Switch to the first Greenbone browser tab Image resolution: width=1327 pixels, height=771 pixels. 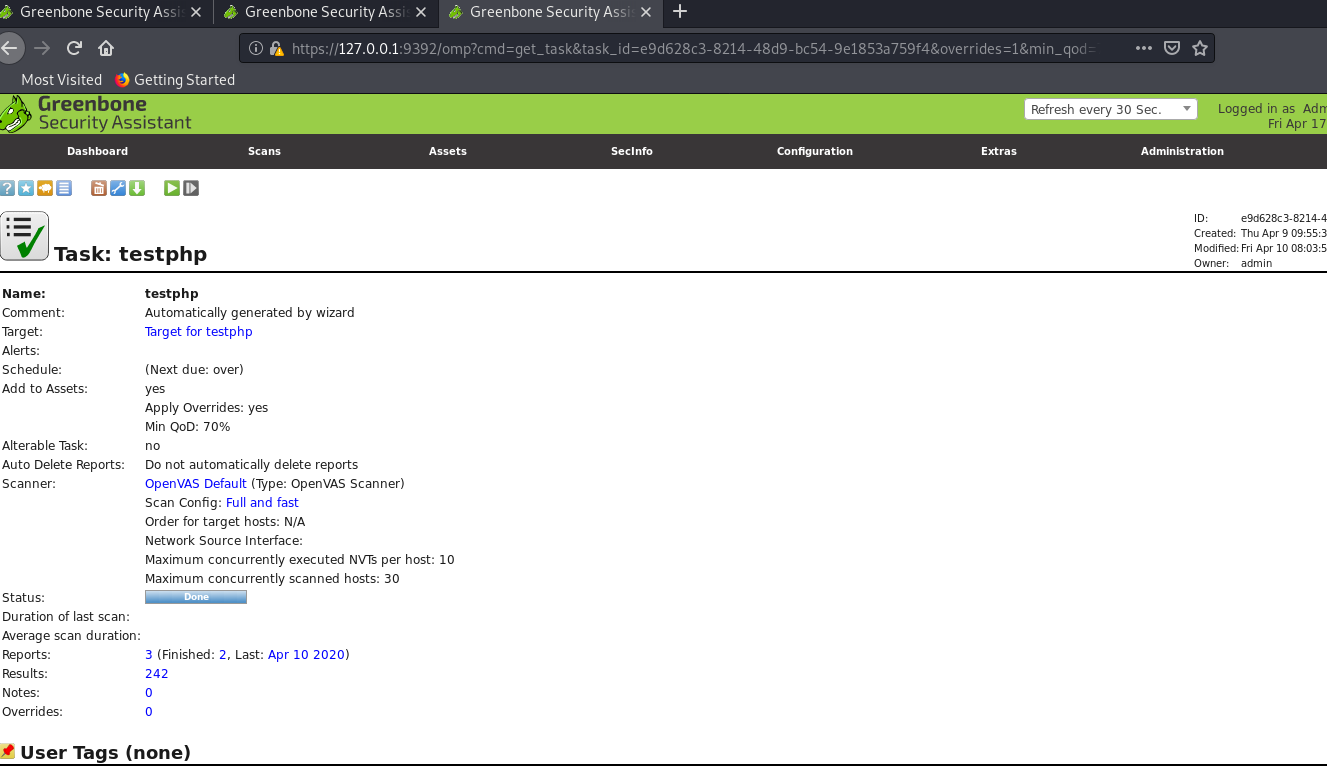click(x=100, y=13)
